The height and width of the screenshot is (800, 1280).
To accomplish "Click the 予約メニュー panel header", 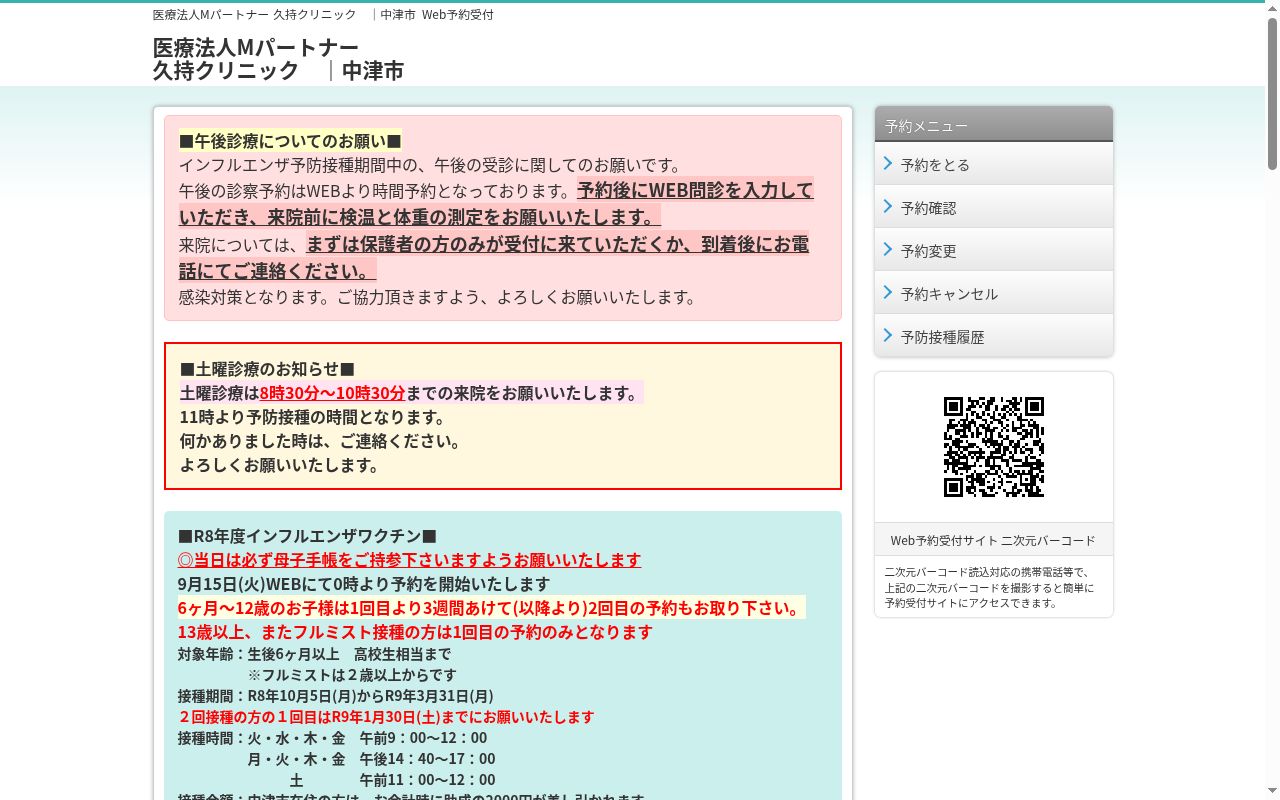I will coord(994,125).
